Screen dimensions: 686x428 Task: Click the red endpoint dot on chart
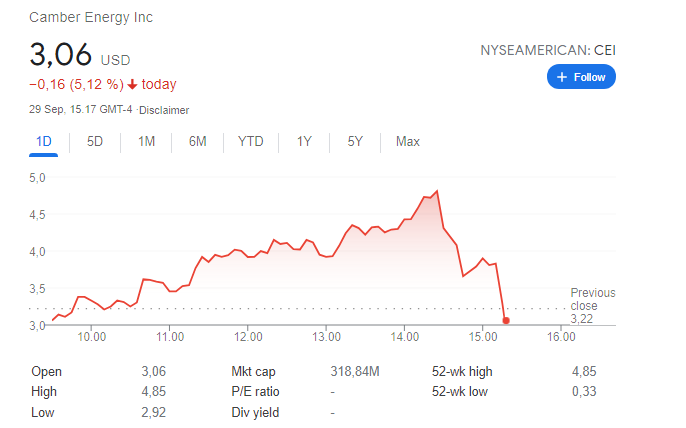click(x=506, y=321)
